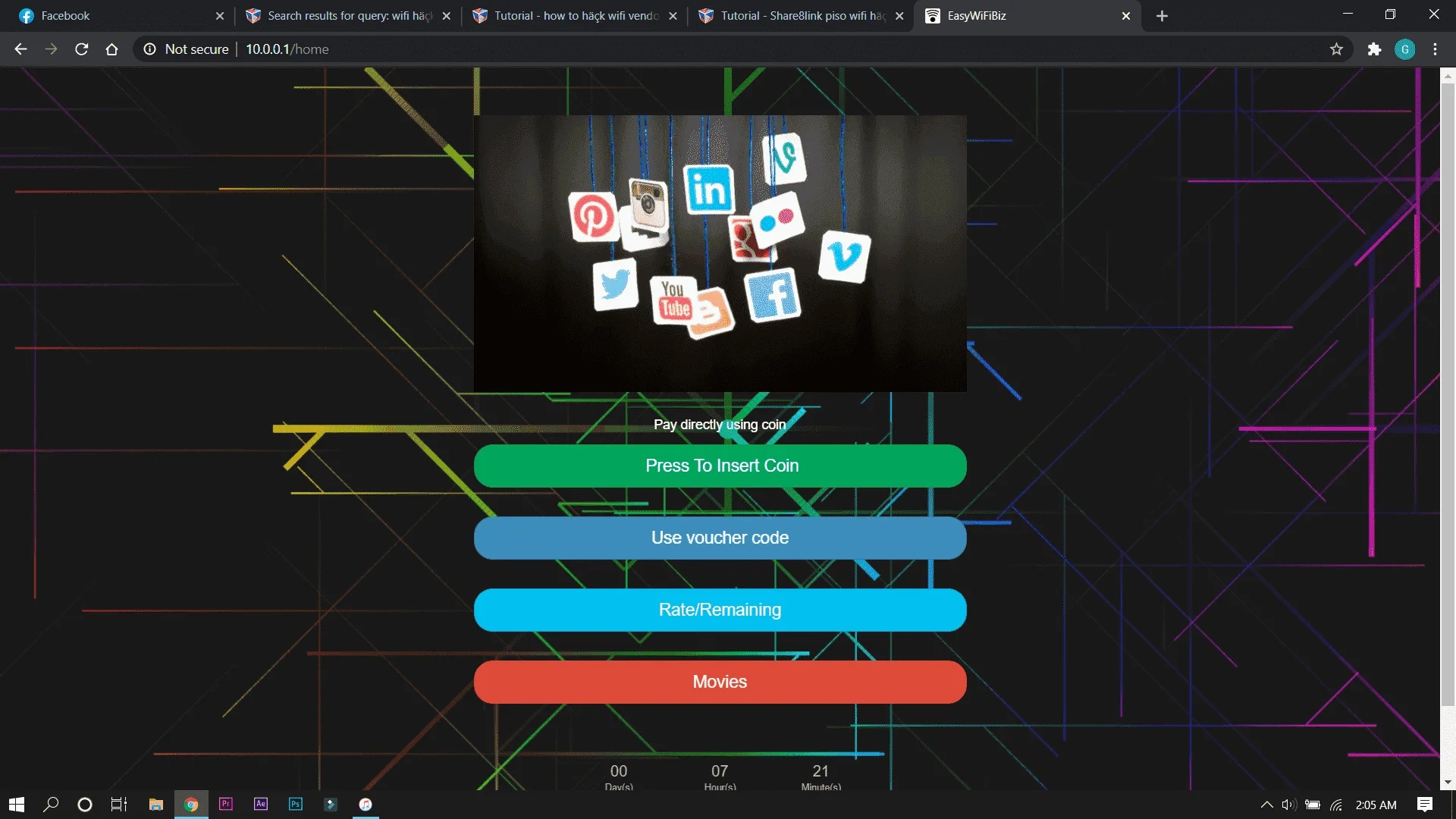This screenshot has height=819, width=1456.
Task: Open the Chrome three-dot menu
Action: coord(1435,49)
